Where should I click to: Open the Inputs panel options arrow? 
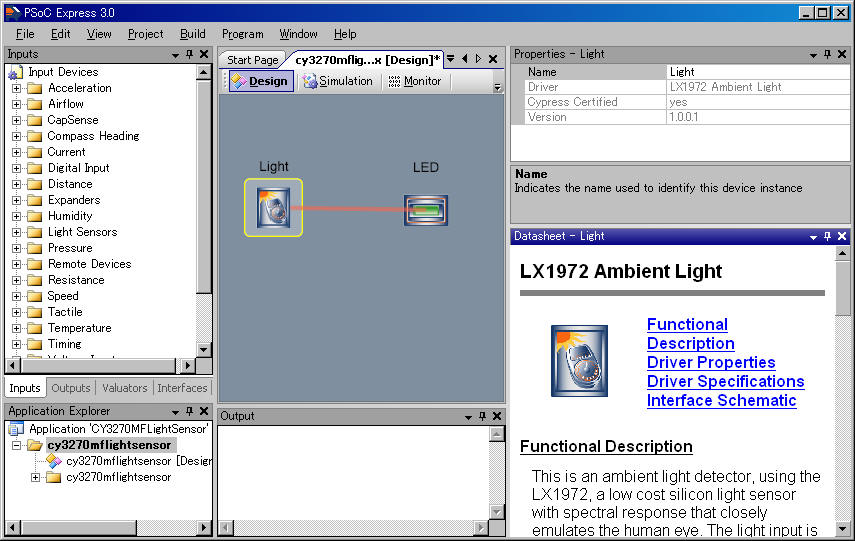(x=175, y=55)
